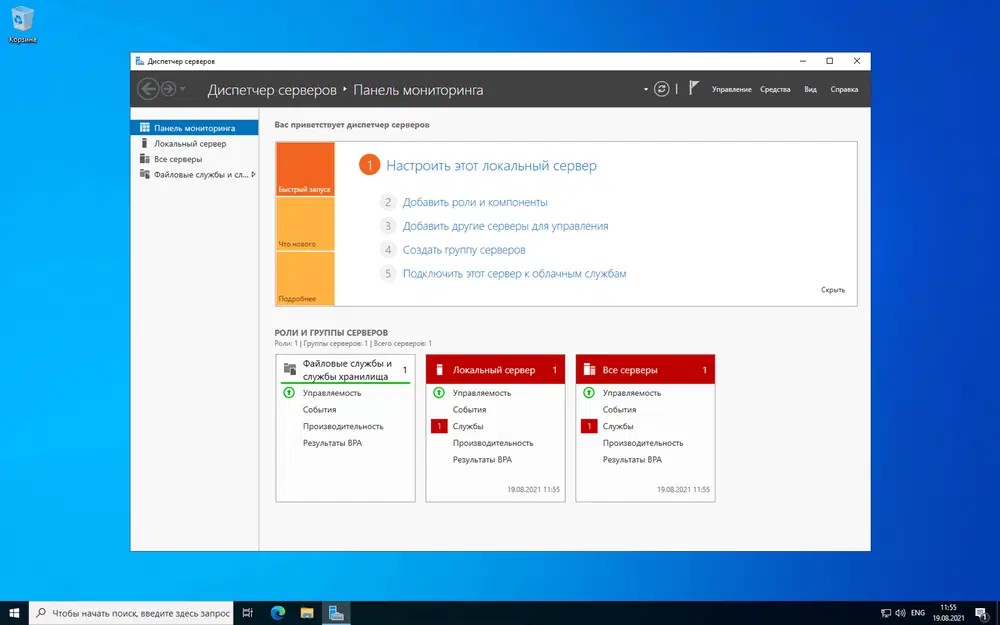Click the back navigation arrow
1000x625 pixels.
click(148, 89)
